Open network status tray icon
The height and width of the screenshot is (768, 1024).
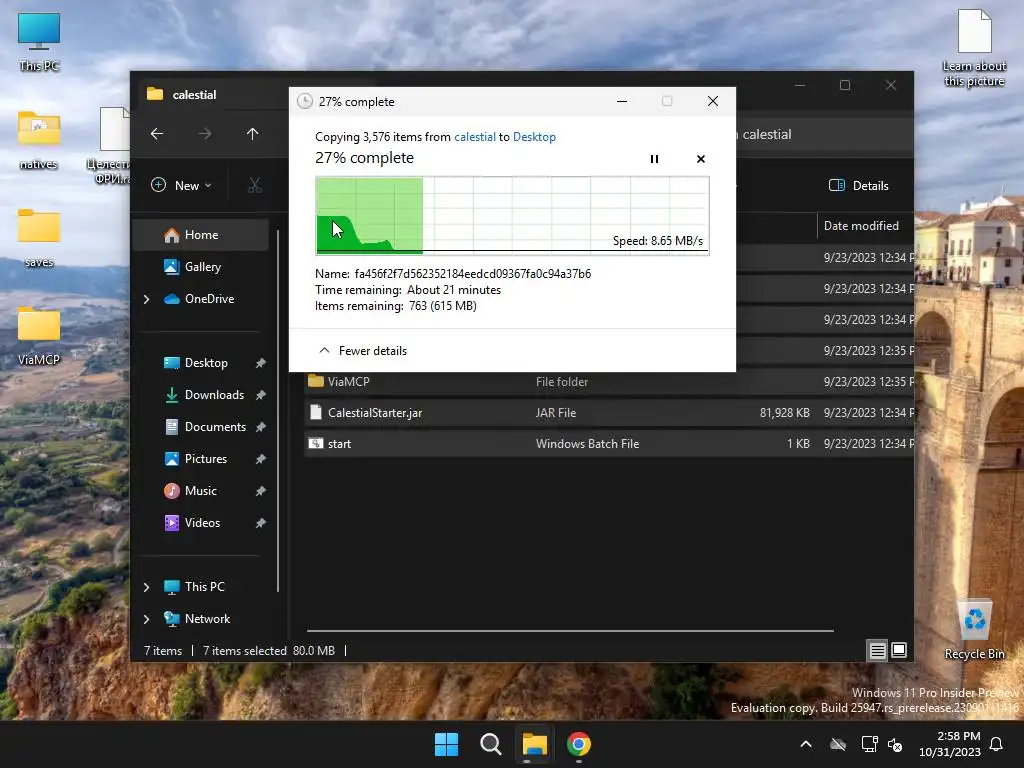(x=869, y=744)
